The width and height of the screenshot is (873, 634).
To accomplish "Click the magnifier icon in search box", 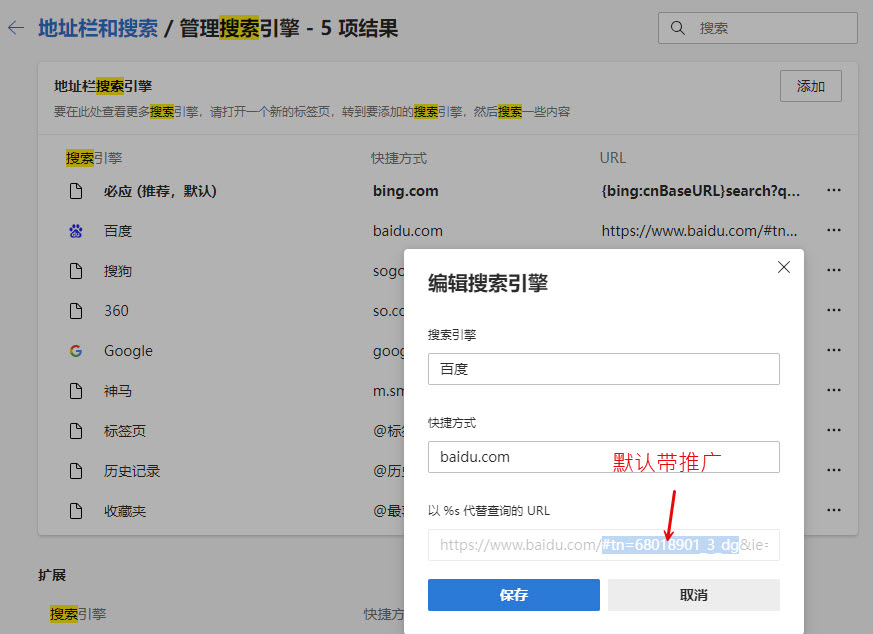I will (x=677, y=28).
